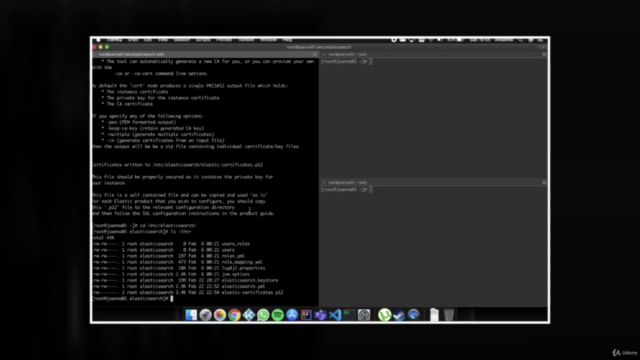
Task: Open Finder from the dock
Action: tap(191, 315)
